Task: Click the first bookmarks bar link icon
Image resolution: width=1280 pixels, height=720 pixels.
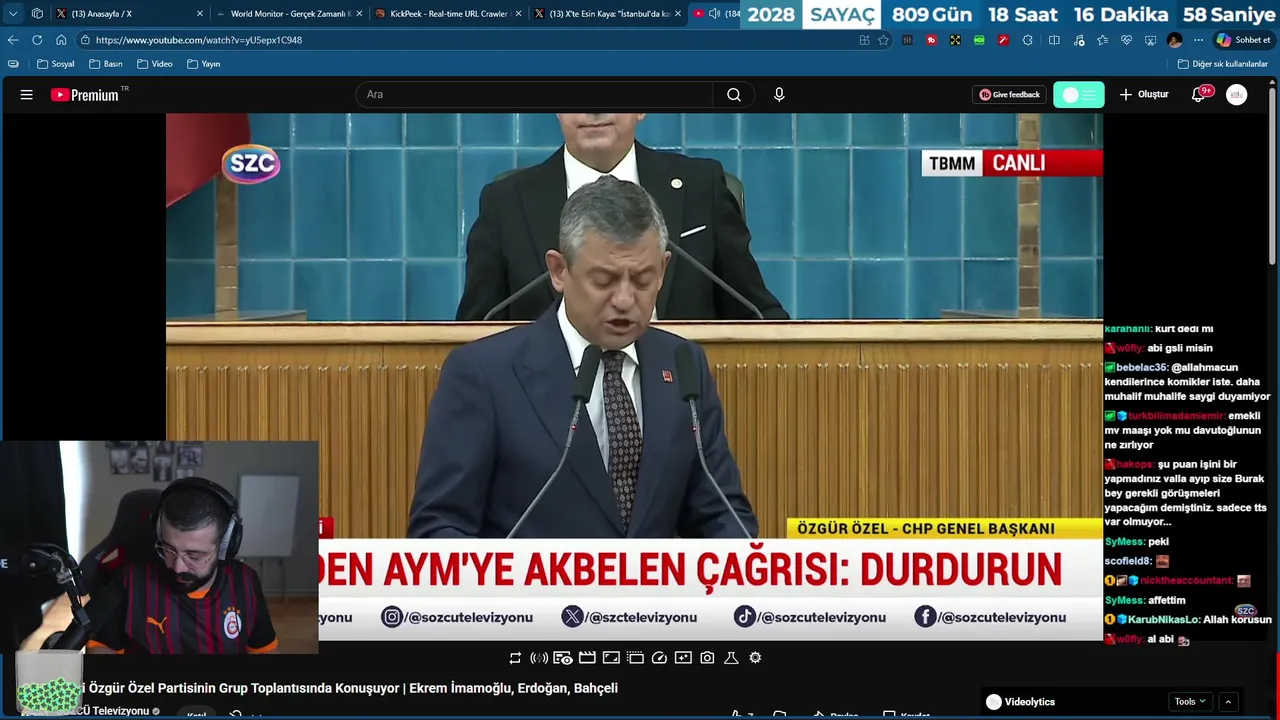Action: click(x=13, y=64)
